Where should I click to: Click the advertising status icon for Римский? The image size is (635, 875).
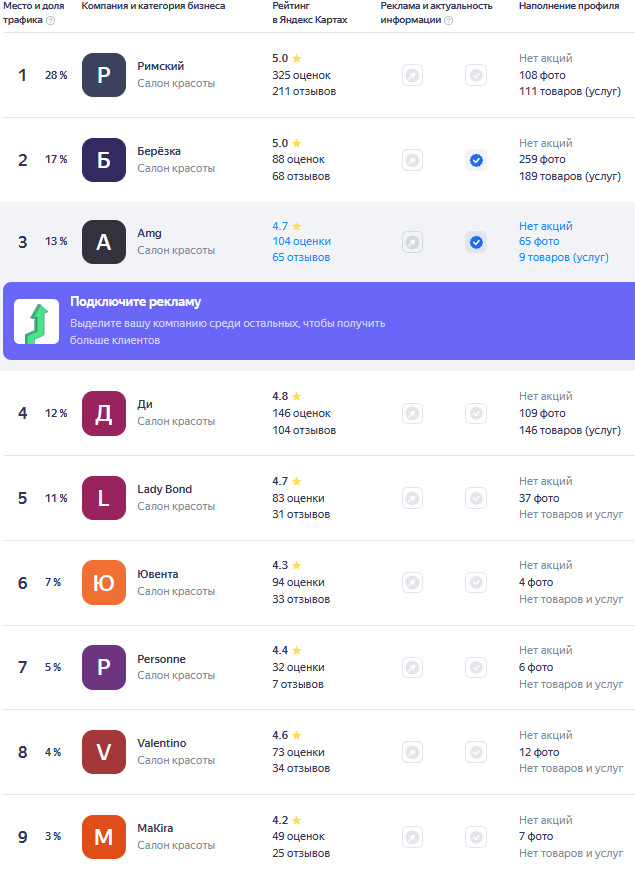[x=412, y=75]
